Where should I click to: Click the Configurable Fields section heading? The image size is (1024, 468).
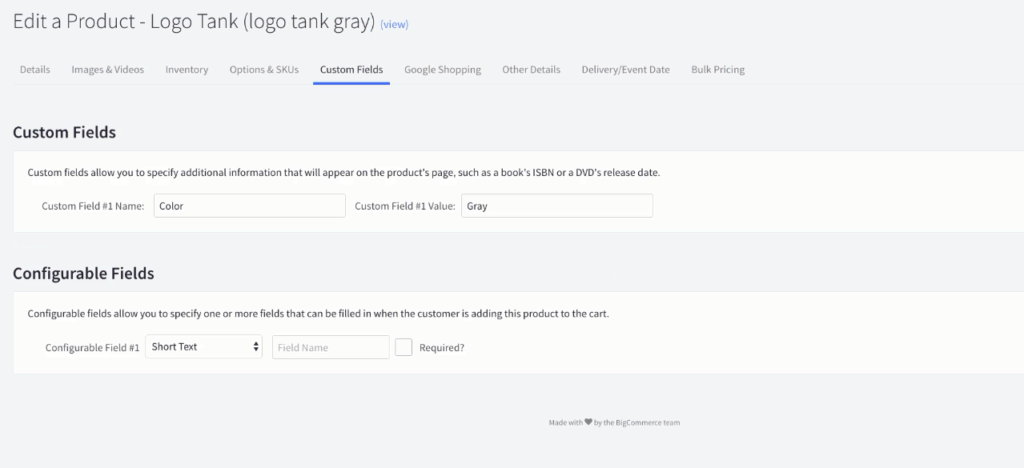click(83, 273)
